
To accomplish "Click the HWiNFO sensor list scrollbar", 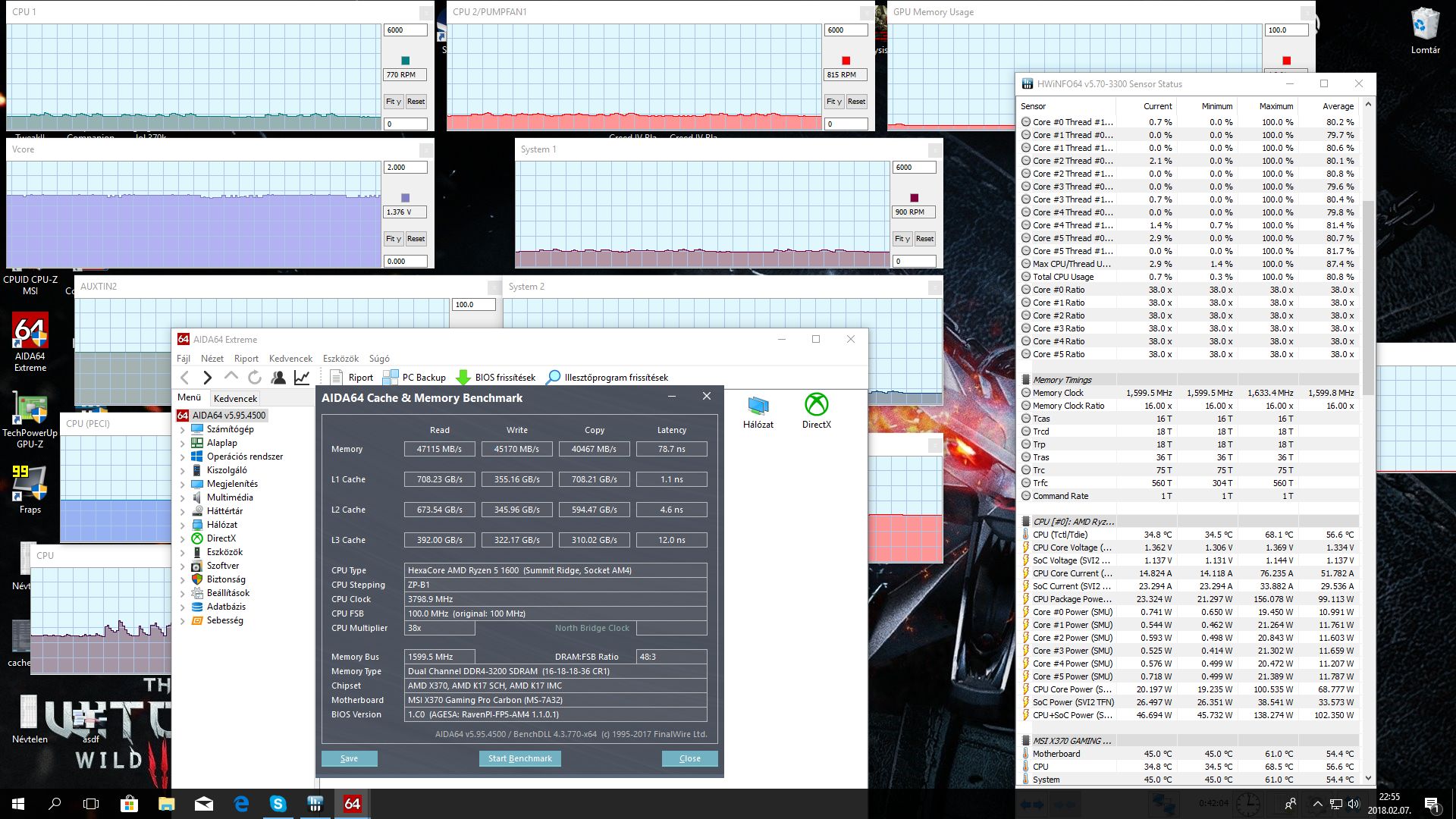I will point(1368,297).
